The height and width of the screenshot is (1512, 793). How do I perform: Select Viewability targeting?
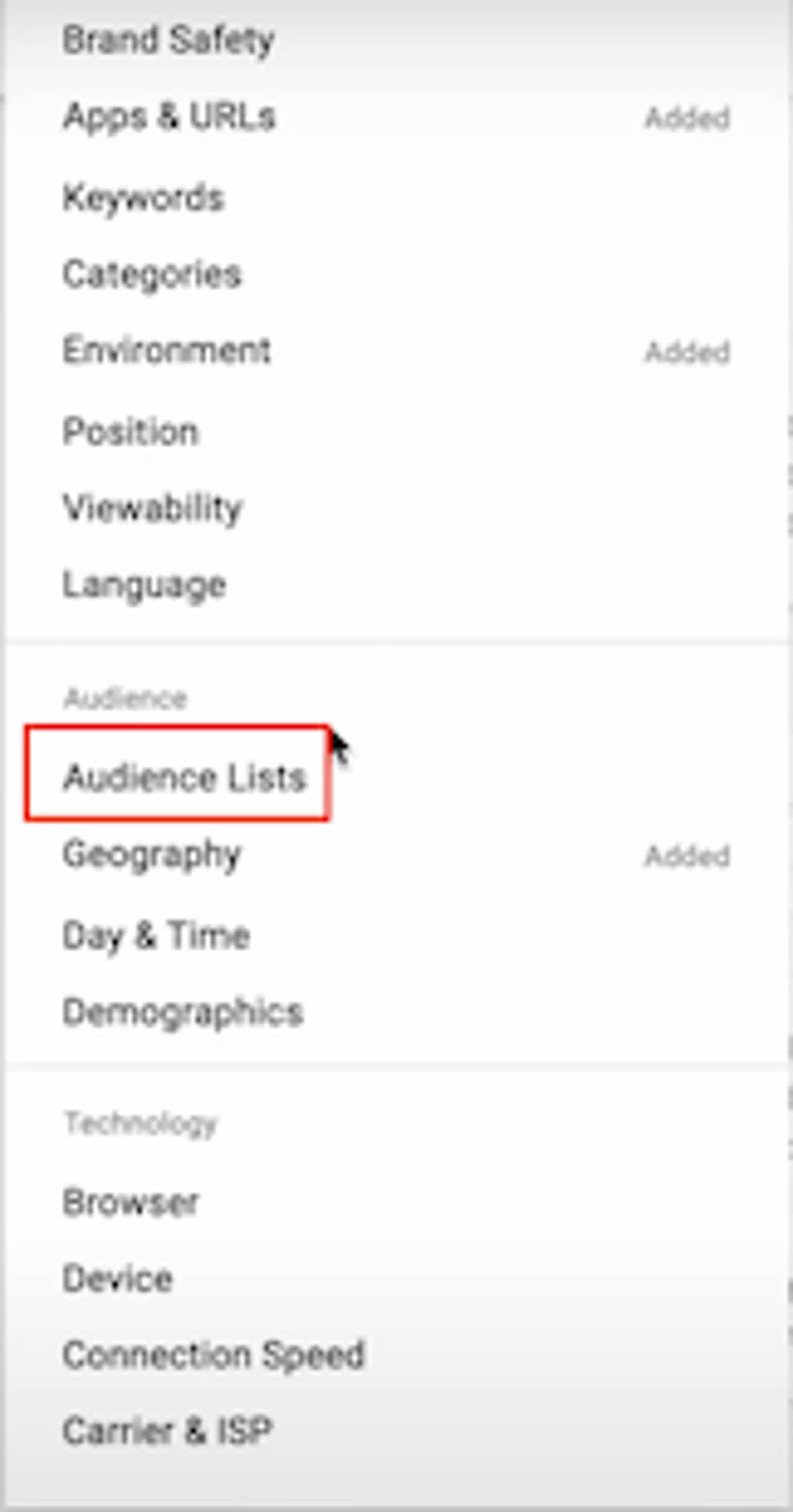[x=151, y=507]
